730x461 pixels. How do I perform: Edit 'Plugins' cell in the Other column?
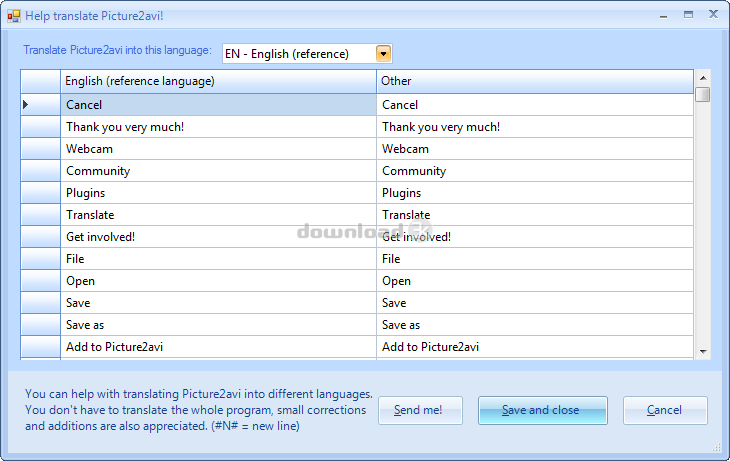(534, 193)
